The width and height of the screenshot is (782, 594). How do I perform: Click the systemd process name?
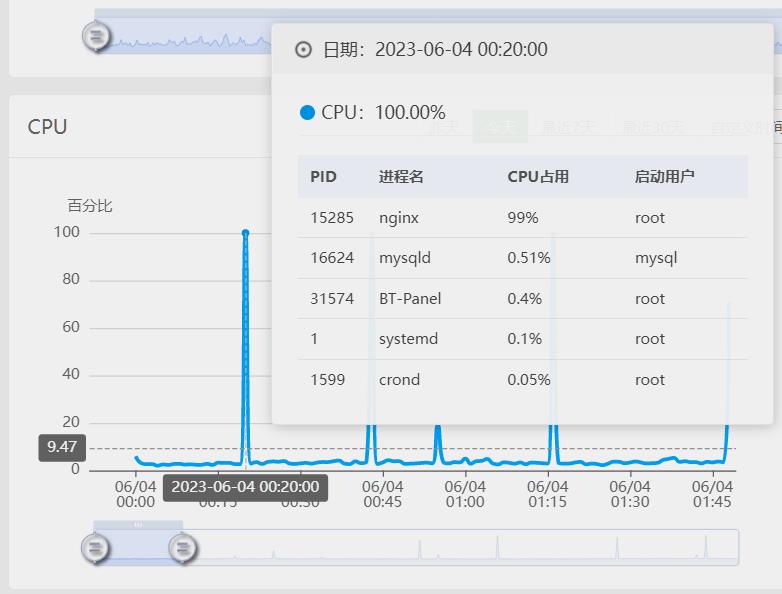(408, 339)
